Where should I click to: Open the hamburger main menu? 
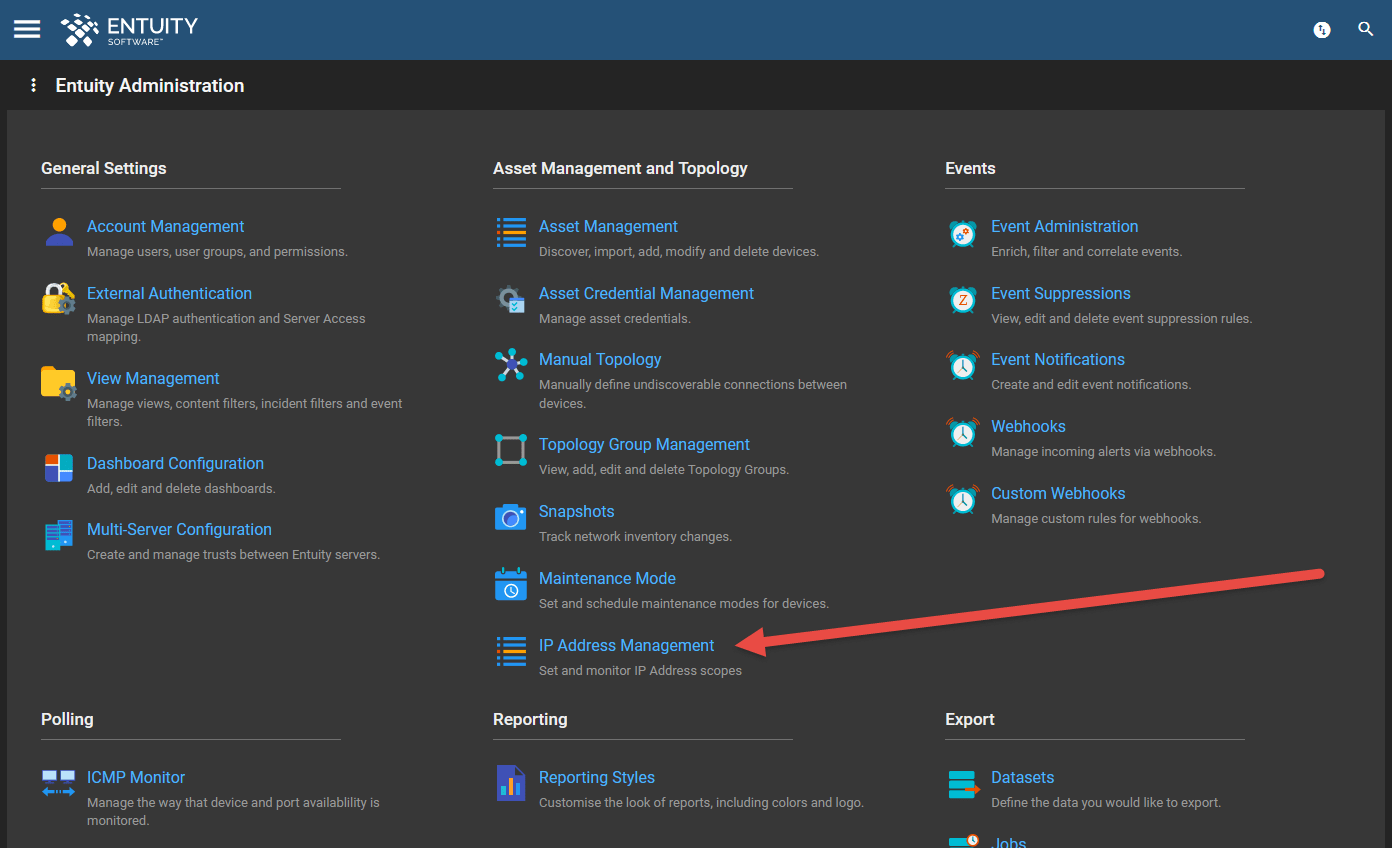point(27,29)
